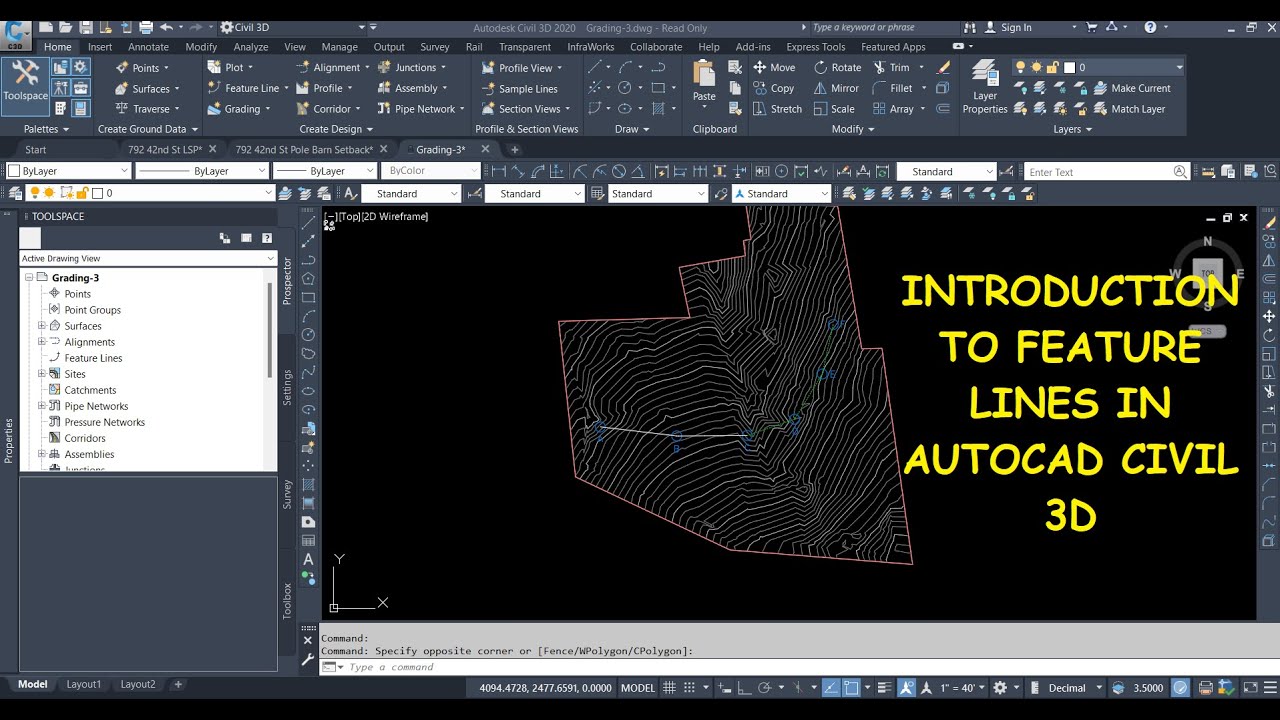Choose the Fillet tool
Image resolution: width=1280 pixels, height=720 pixels.
point(892,88)
